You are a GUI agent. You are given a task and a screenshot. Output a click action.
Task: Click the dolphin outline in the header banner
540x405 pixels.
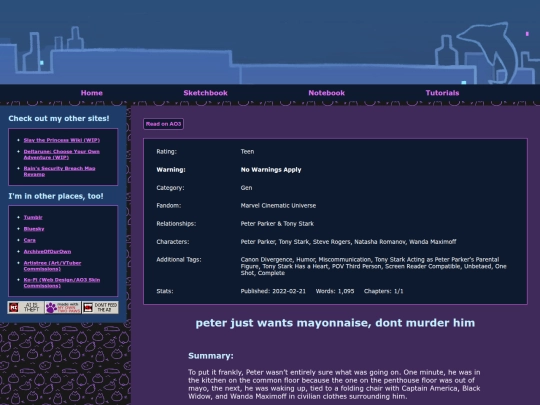[487, 52]
